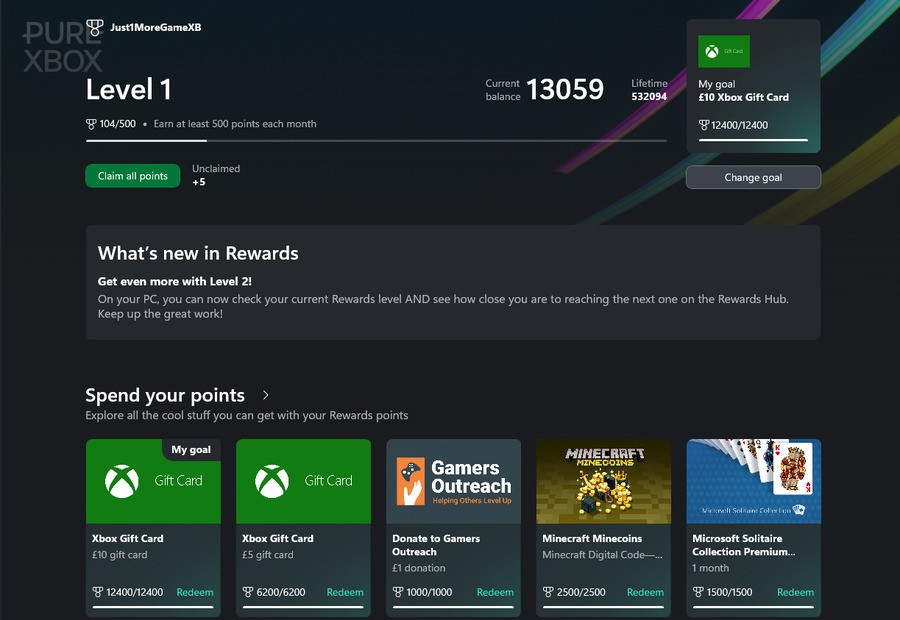Viewport: 900px width, 620px height.
Task: Click the trophy icon beside 12400/12400 goal cost
Action: (704, 124)
